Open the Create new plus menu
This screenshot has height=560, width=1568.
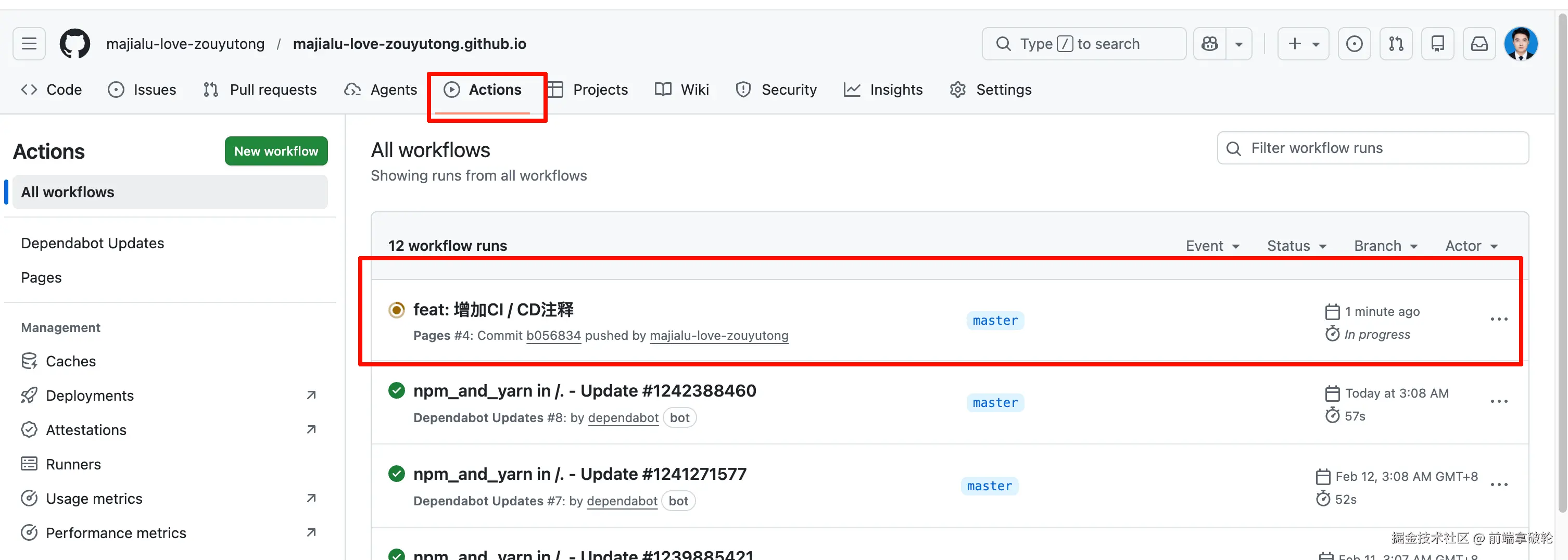1303,44
